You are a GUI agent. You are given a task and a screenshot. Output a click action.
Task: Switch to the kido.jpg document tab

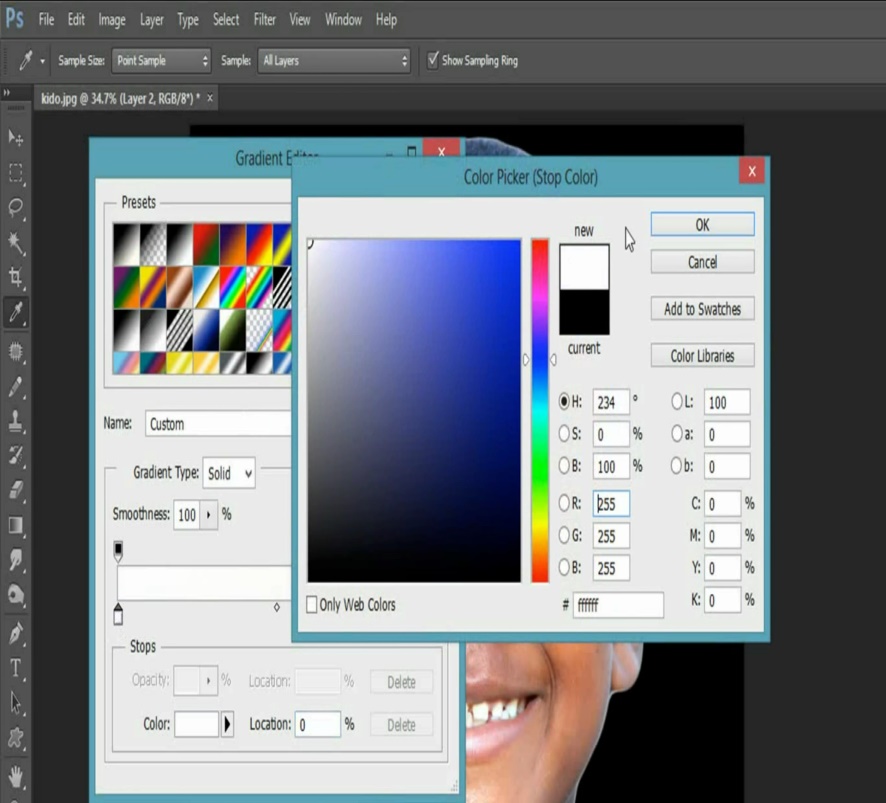120,99
